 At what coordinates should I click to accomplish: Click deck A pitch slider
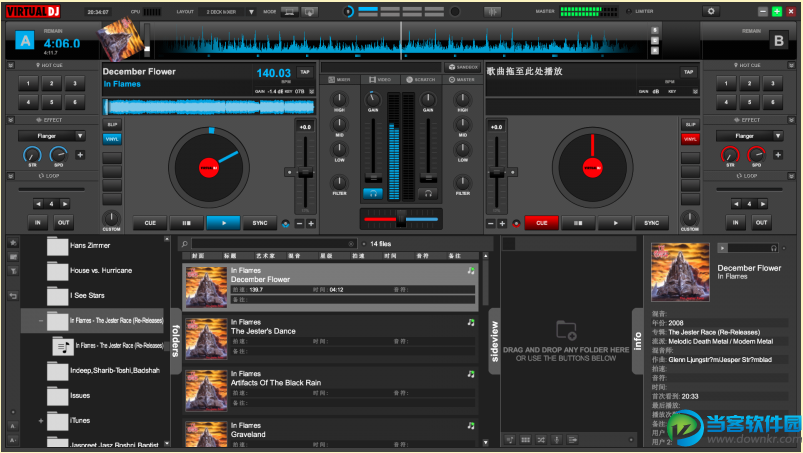coord(305,172)
